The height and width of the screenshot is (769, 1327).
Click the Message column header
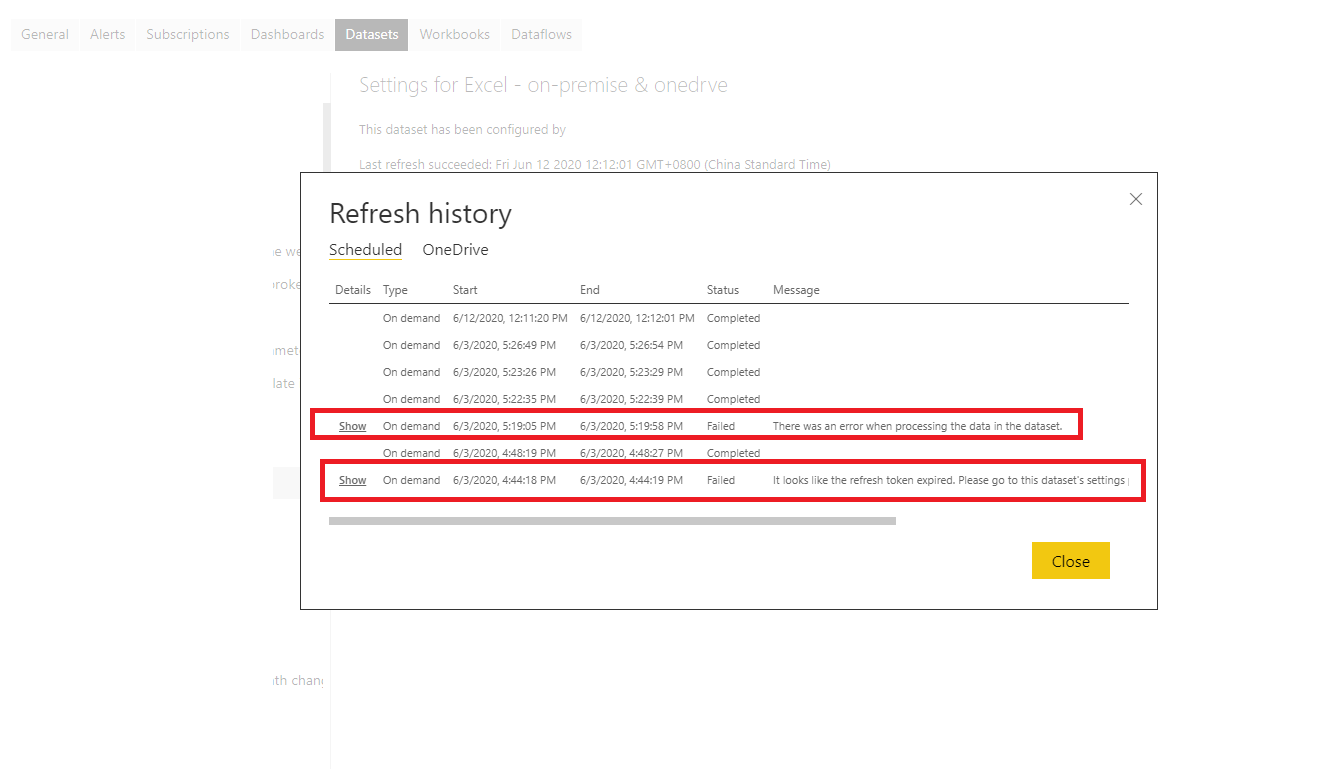point(796,290)
